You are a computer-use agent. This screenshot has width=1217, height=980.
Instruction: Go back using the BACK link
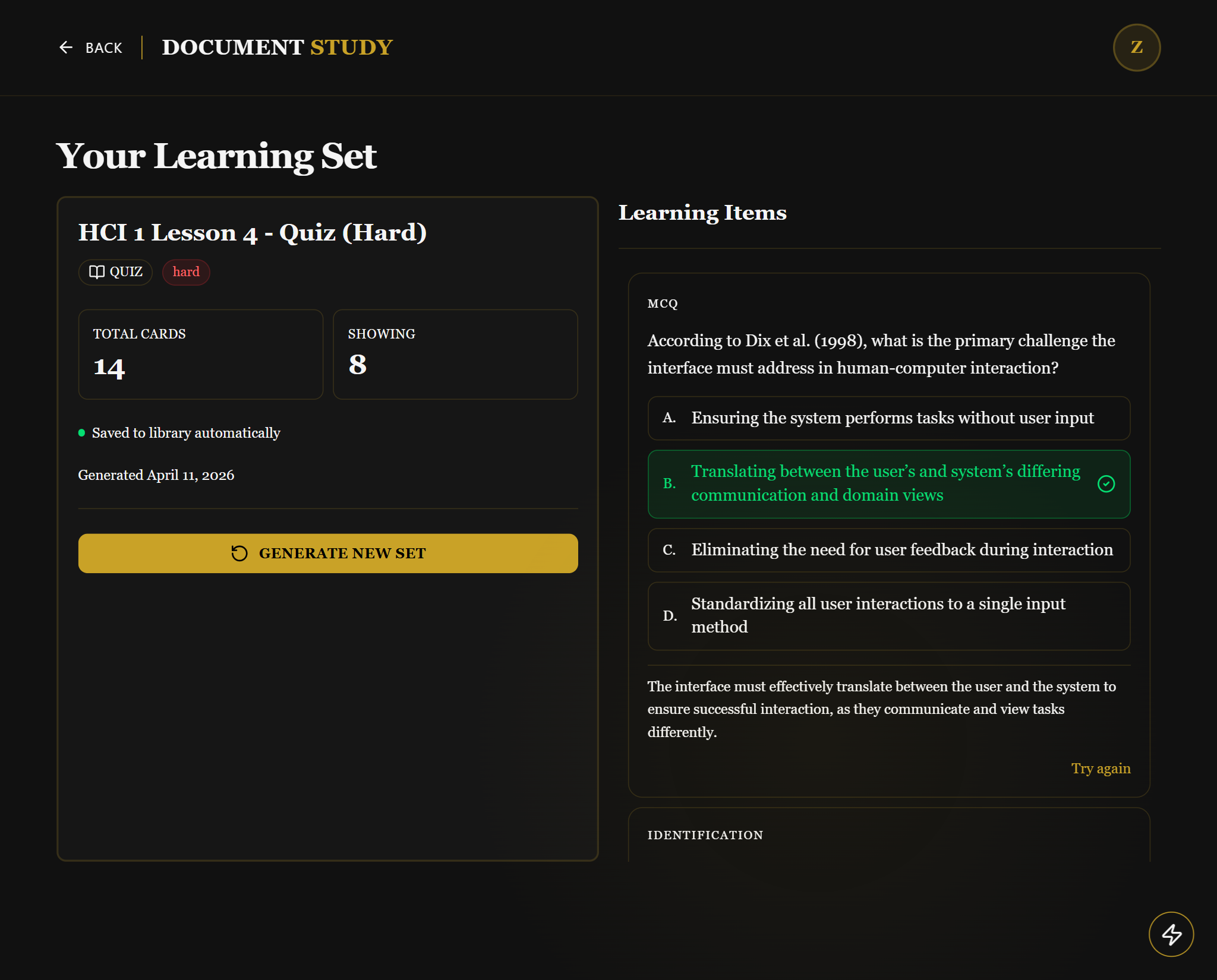[x=103, y=48]
